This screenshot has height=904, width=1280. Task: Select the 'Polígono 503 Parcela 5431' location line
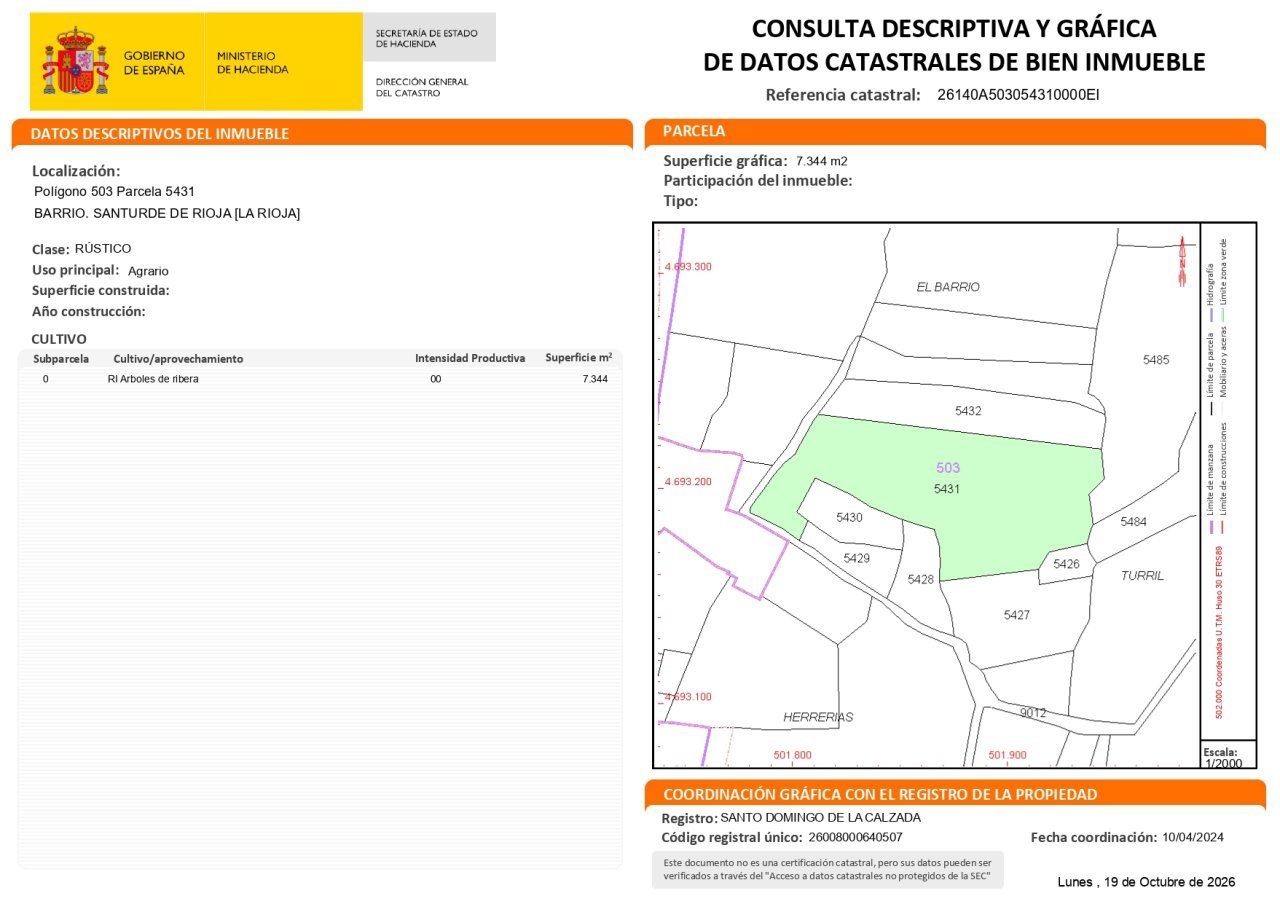click(x=114, y=191)
